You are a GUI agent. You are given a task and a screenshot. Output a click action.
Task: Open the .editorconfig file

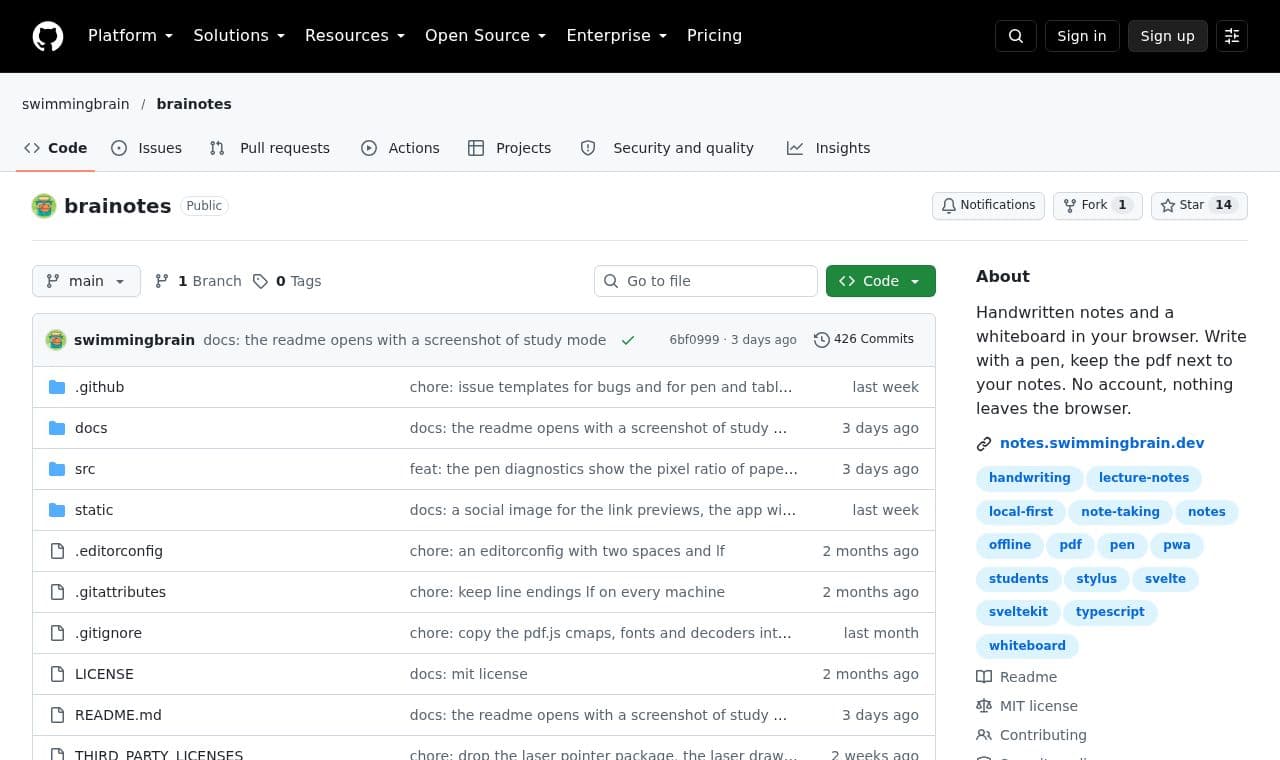[119, 551]
